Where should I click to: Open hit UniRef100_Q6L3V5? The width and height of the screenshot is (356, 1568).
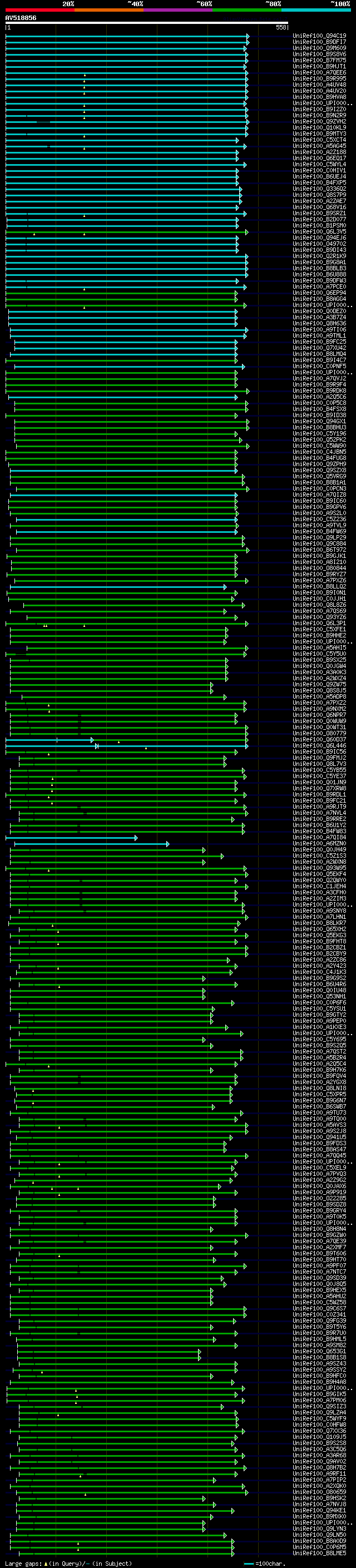tap(319, 231)
